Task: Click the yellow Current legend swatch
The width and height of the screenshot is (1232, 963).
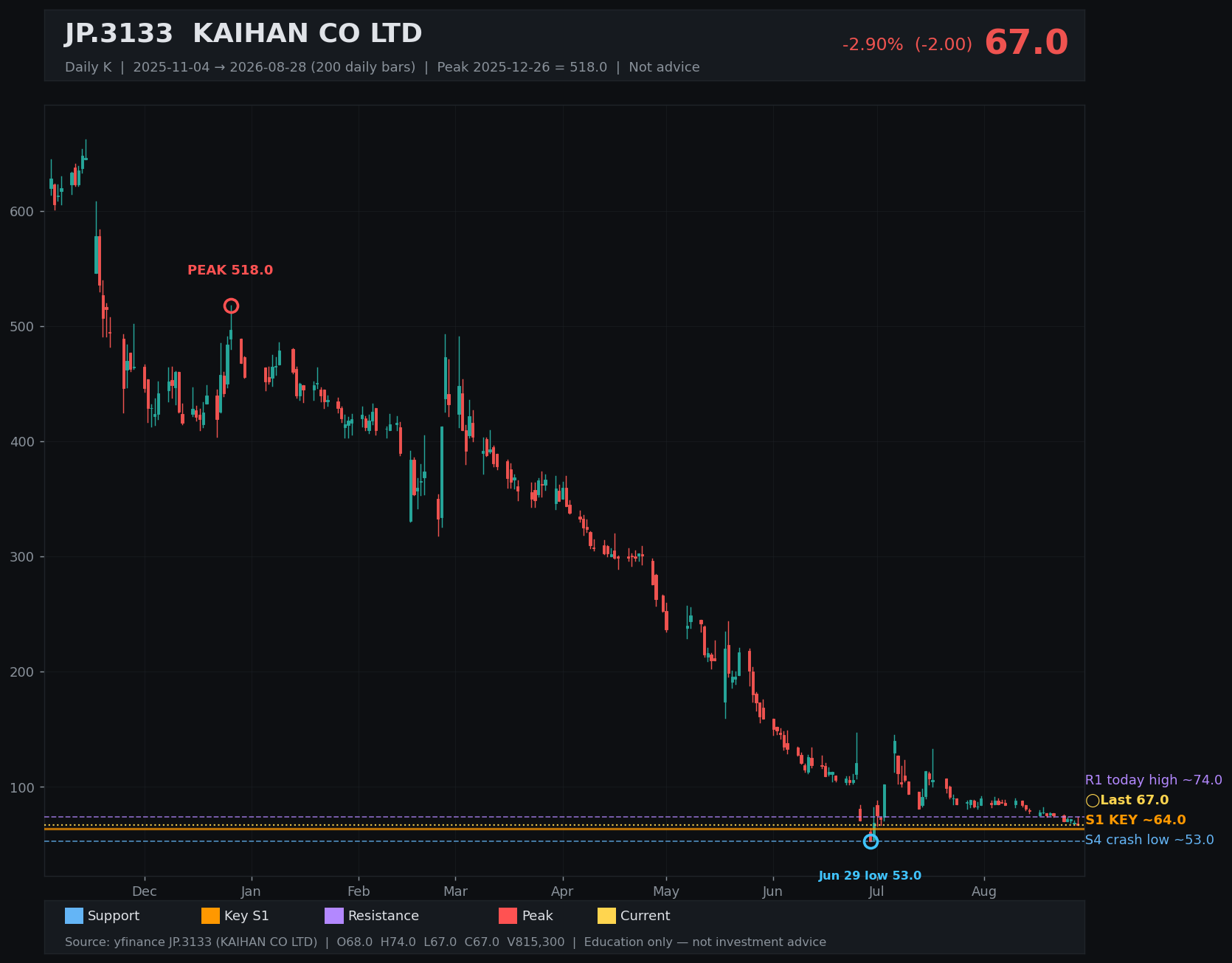Action: 606,916
